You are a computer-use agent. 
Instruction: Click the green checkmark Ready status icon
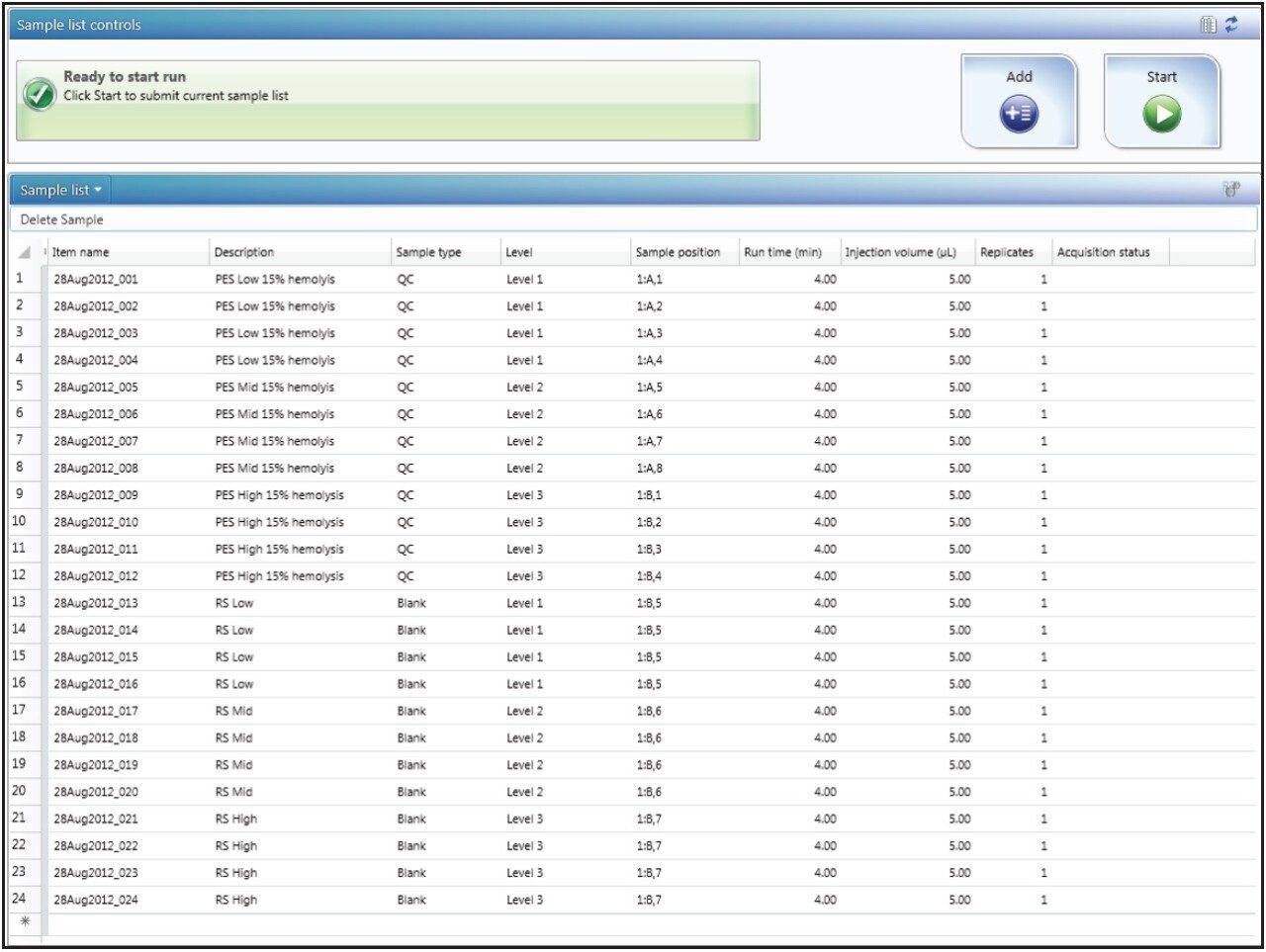point(40,94)
